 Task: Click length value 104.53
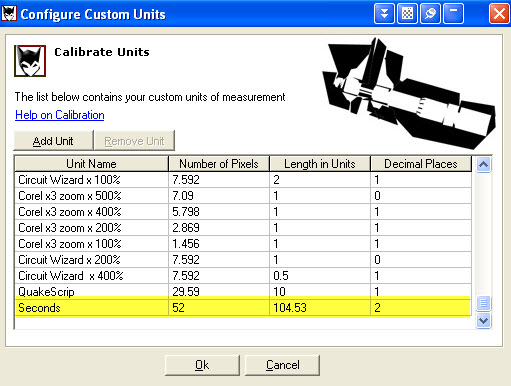point(290,308)
